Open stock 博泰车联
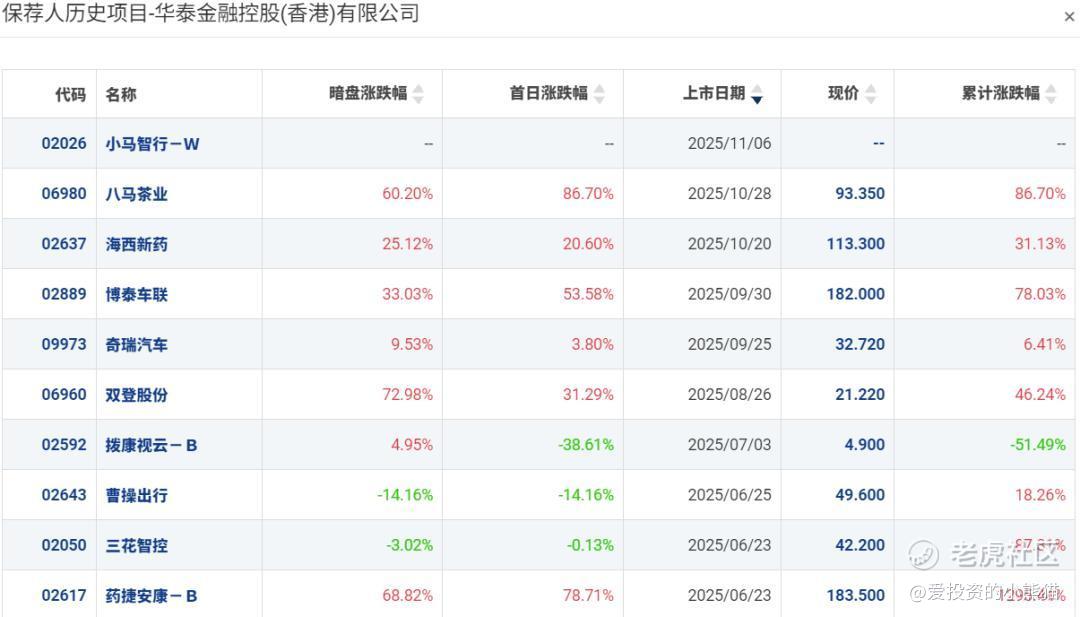This screenshot has height=617, width=1080. (136, 295)
